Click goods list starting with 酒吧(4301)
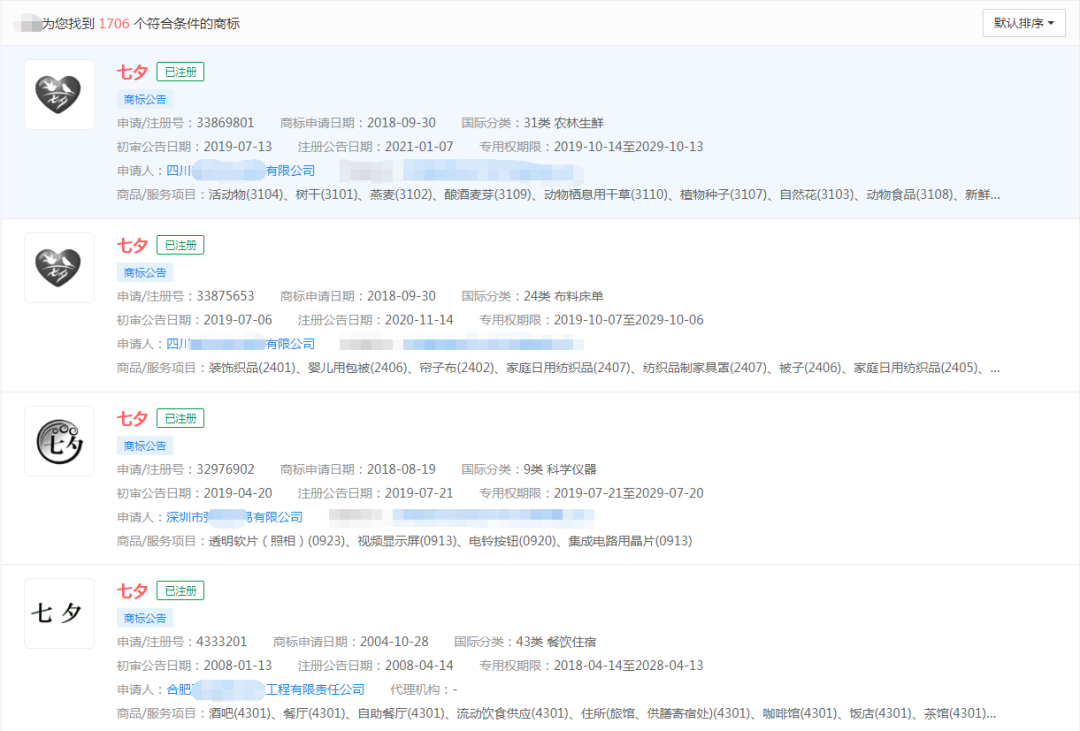Screen dimensions: 1080x731 pos(602,713)
